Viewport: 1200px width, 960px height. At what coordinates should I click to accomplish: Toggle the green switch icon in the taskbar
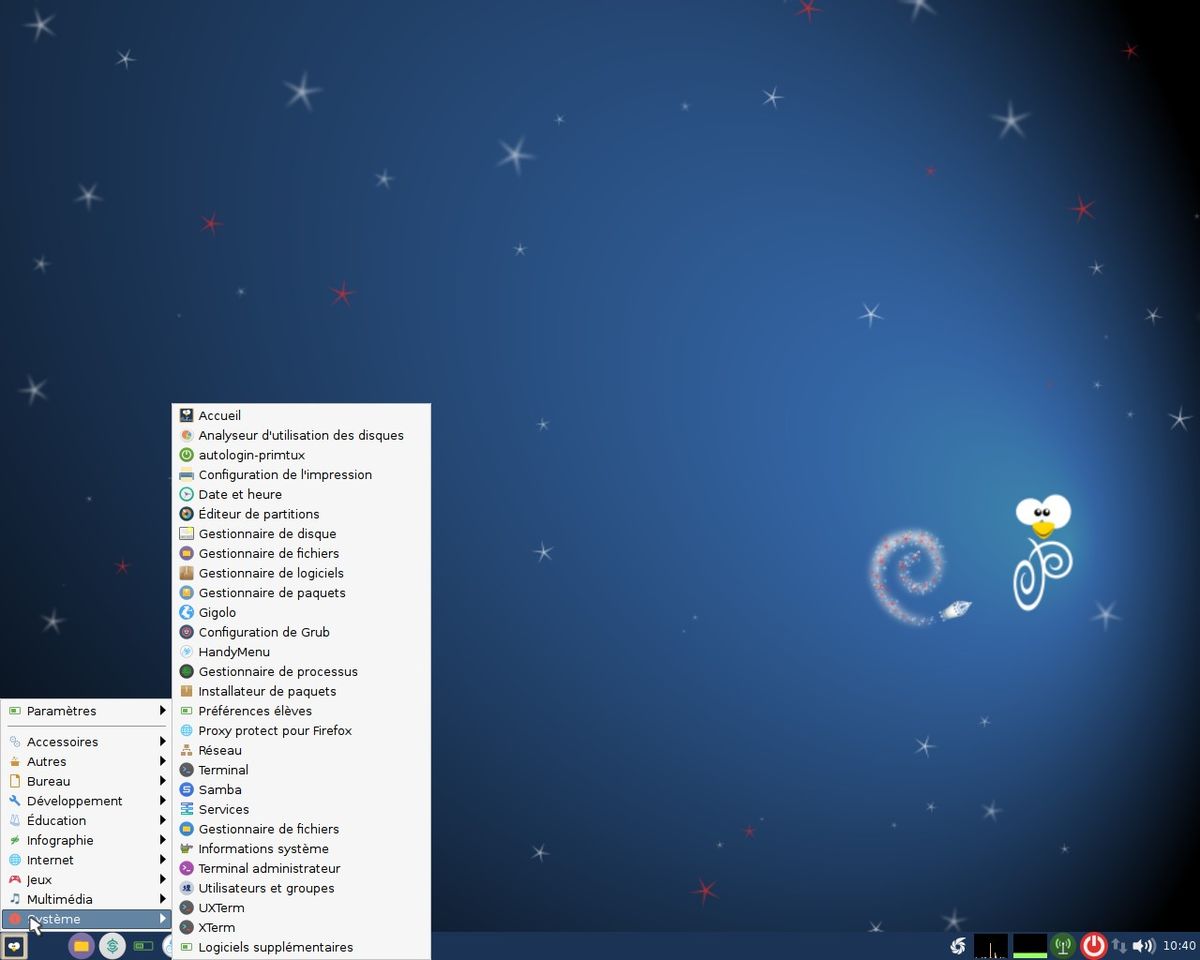[143, 945]
